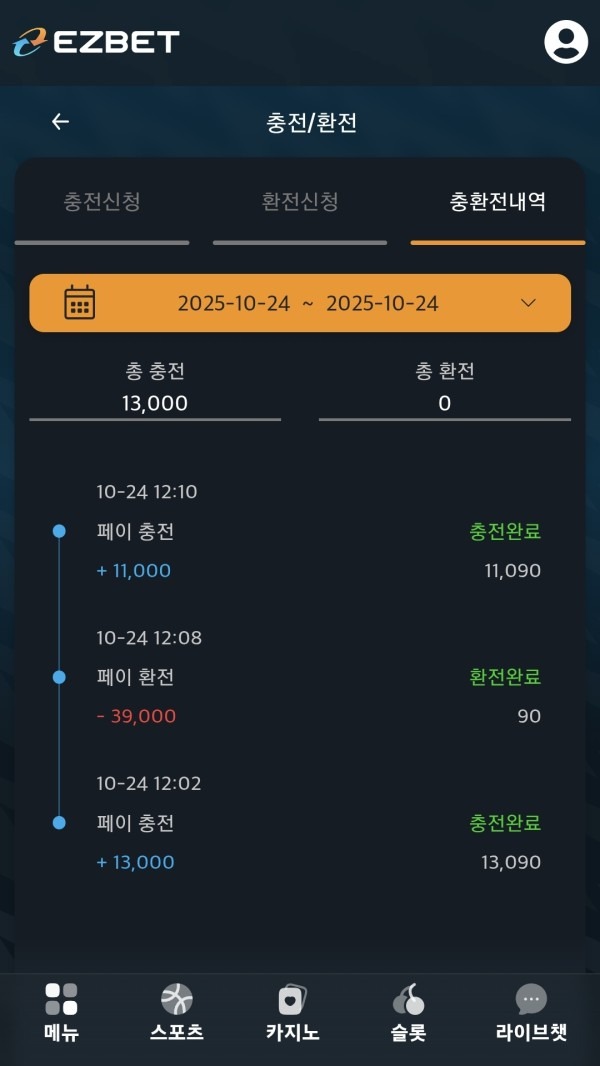Select the 스포츠 sports ball icon
600x1066 pixels.
(x=178, y=1000)
